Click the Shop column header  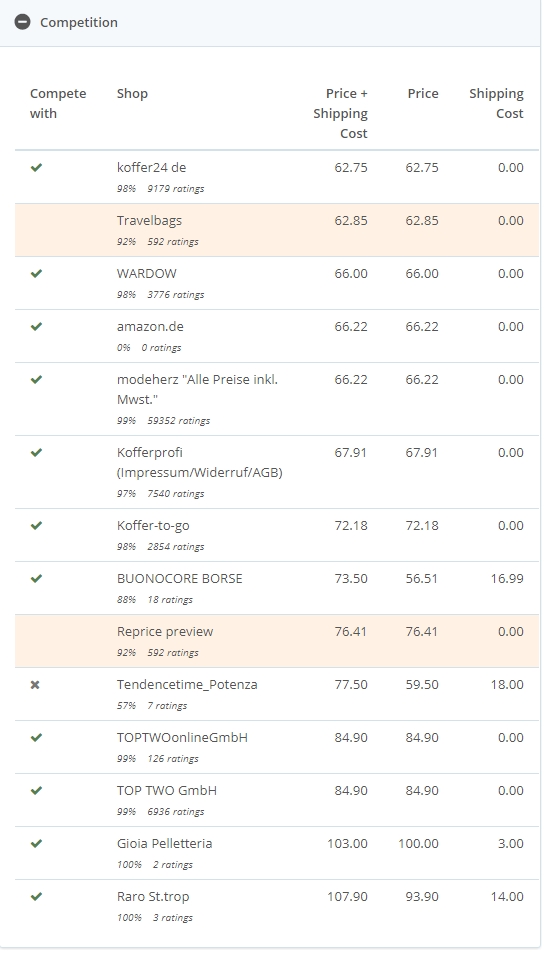[132, 94]
